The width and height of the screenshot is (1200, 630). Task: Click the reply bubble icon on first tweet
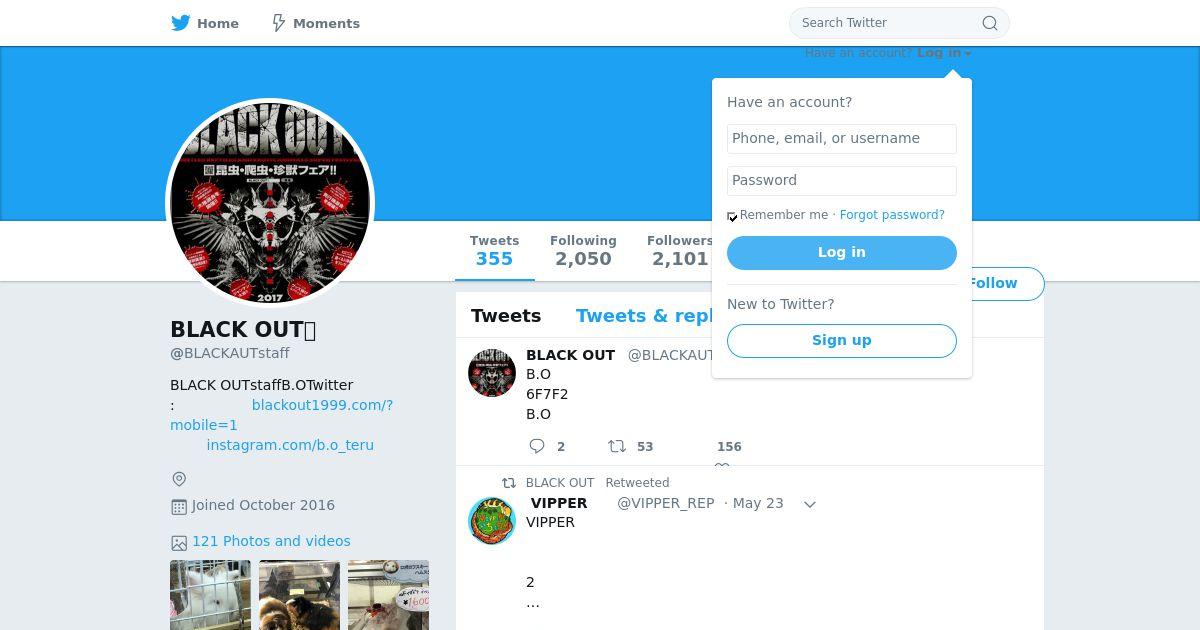point(537,446)
